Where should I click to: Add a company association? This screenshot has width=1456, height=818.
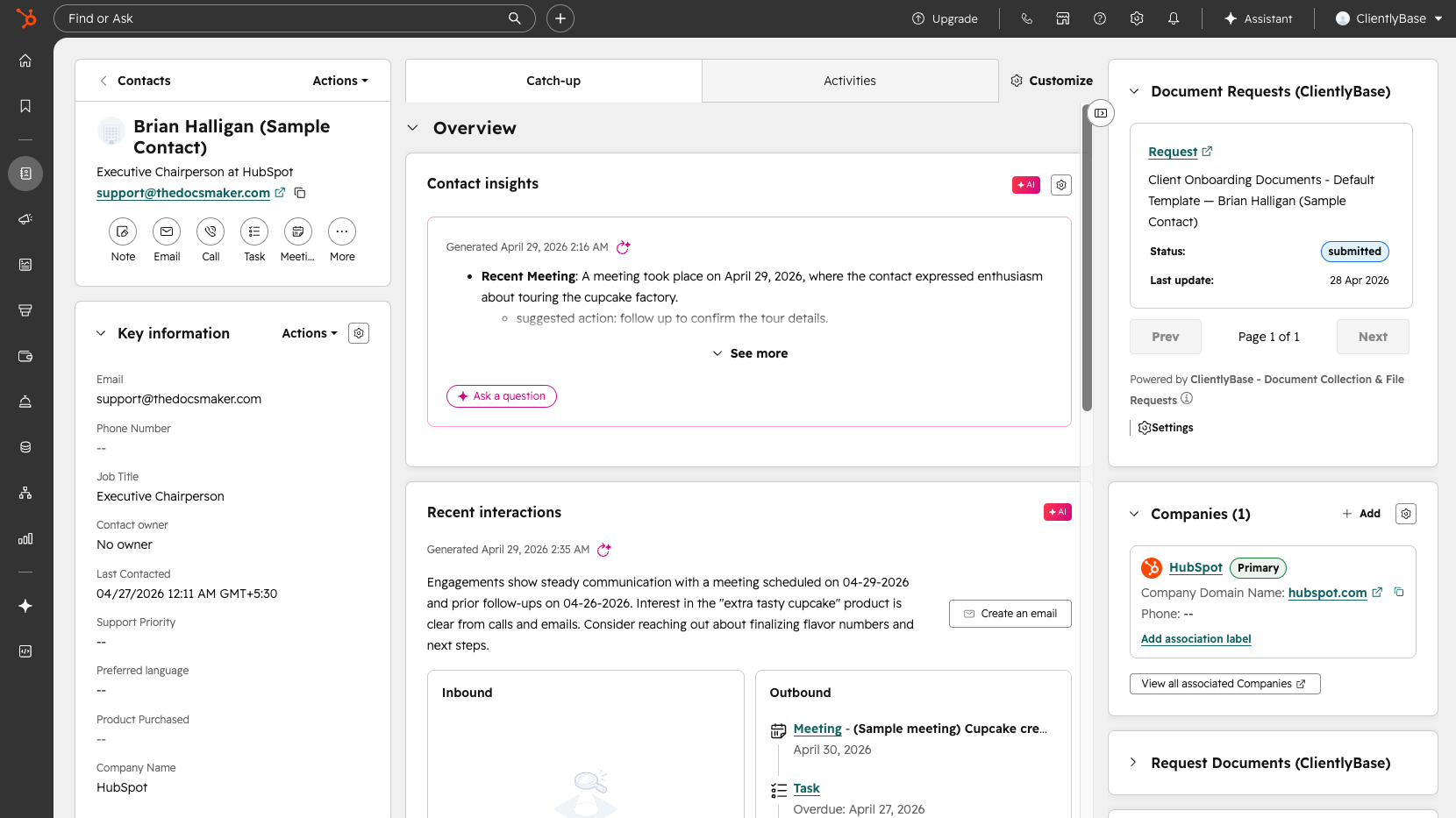pos(1361,514)
